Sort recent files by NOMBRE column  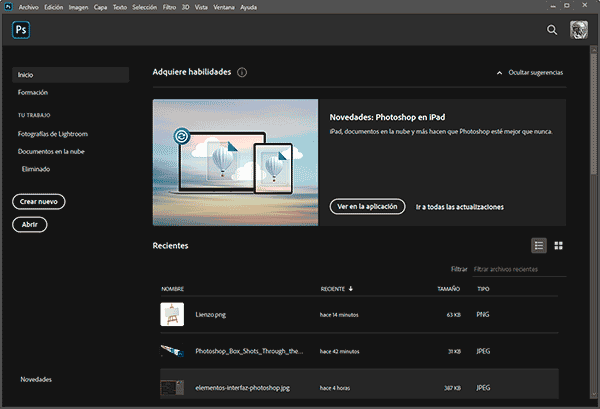173,289
